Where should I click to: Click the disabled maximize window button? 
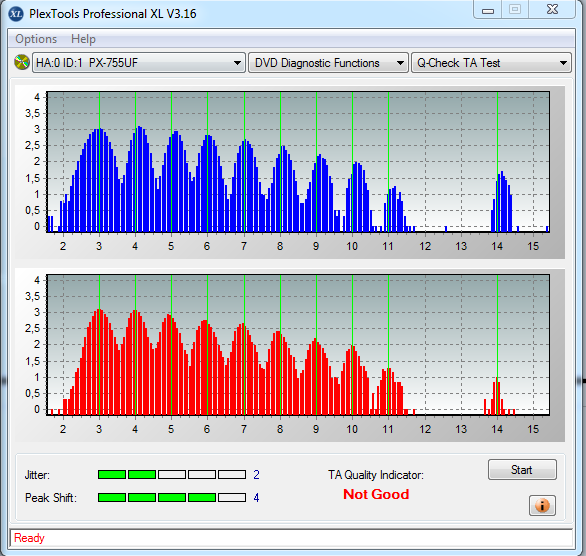515,9
